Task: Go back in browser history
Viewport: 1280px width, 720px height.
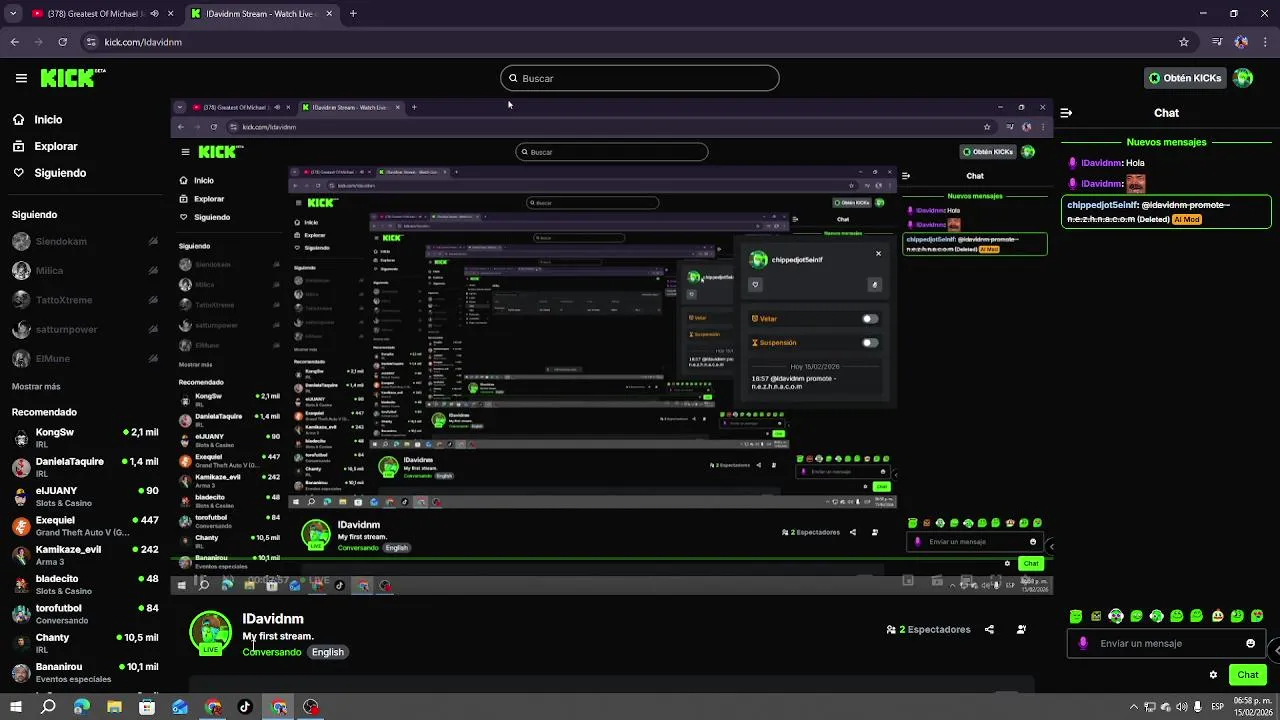Action: pos(14,42)
